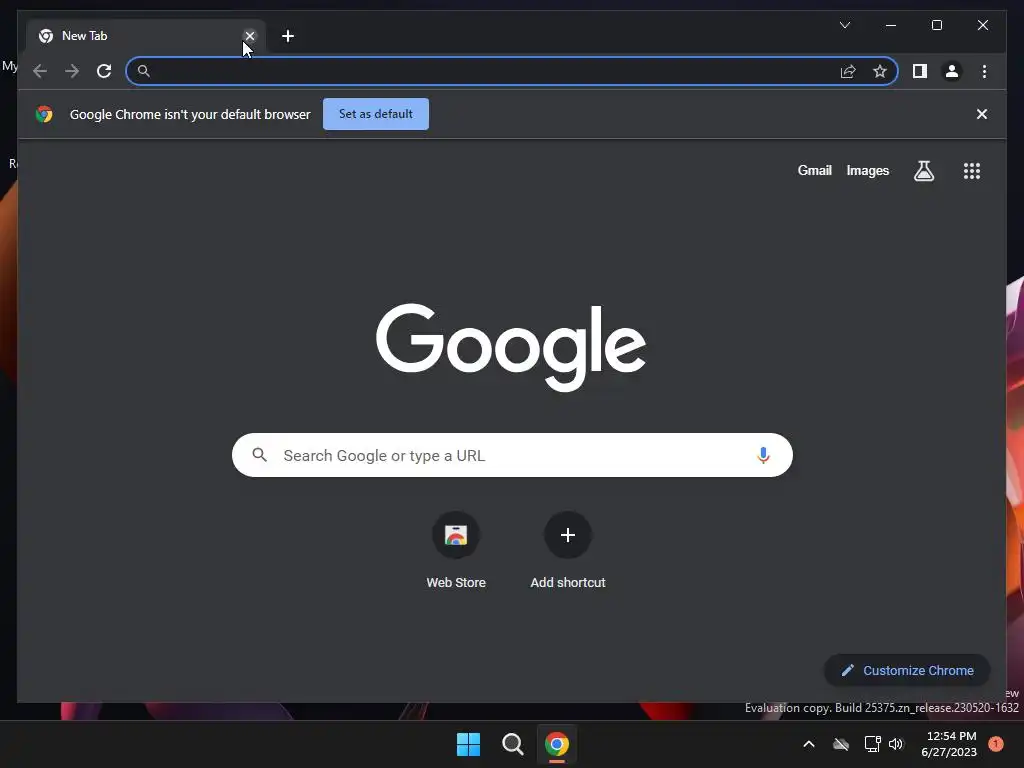1024x768 pixels.
Task: Show hidden system tray icons
Action: [x=808, y=744]
